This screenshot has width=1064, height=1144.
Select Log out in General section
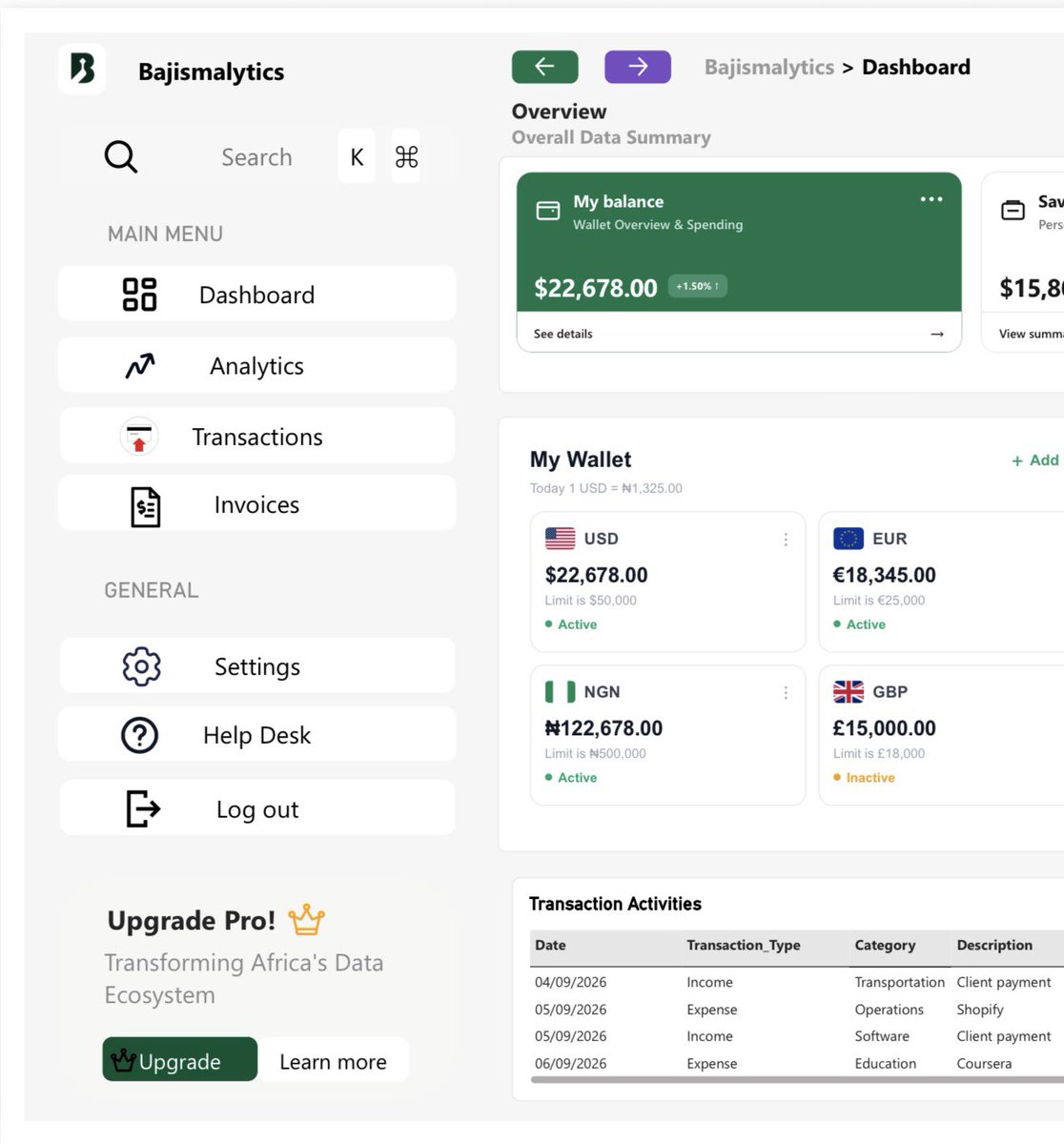click(x=257, y=808)
